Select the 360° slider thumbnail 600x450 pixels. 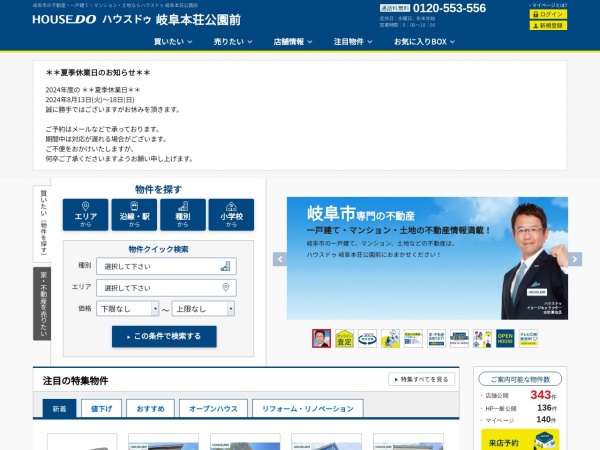coord(367,338)
